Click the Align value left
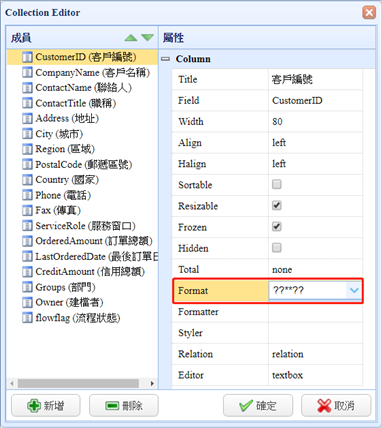 [279, 143]
